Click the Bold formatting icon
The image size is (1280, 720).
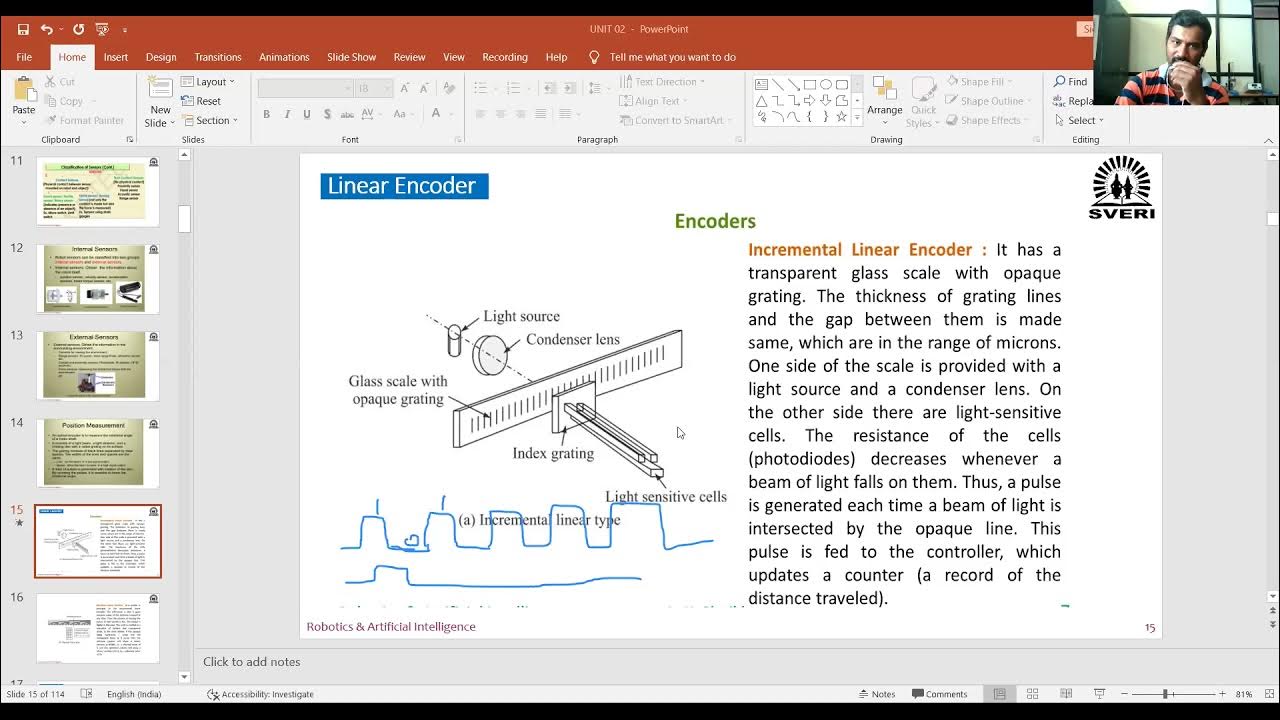(x=267, y=115)
